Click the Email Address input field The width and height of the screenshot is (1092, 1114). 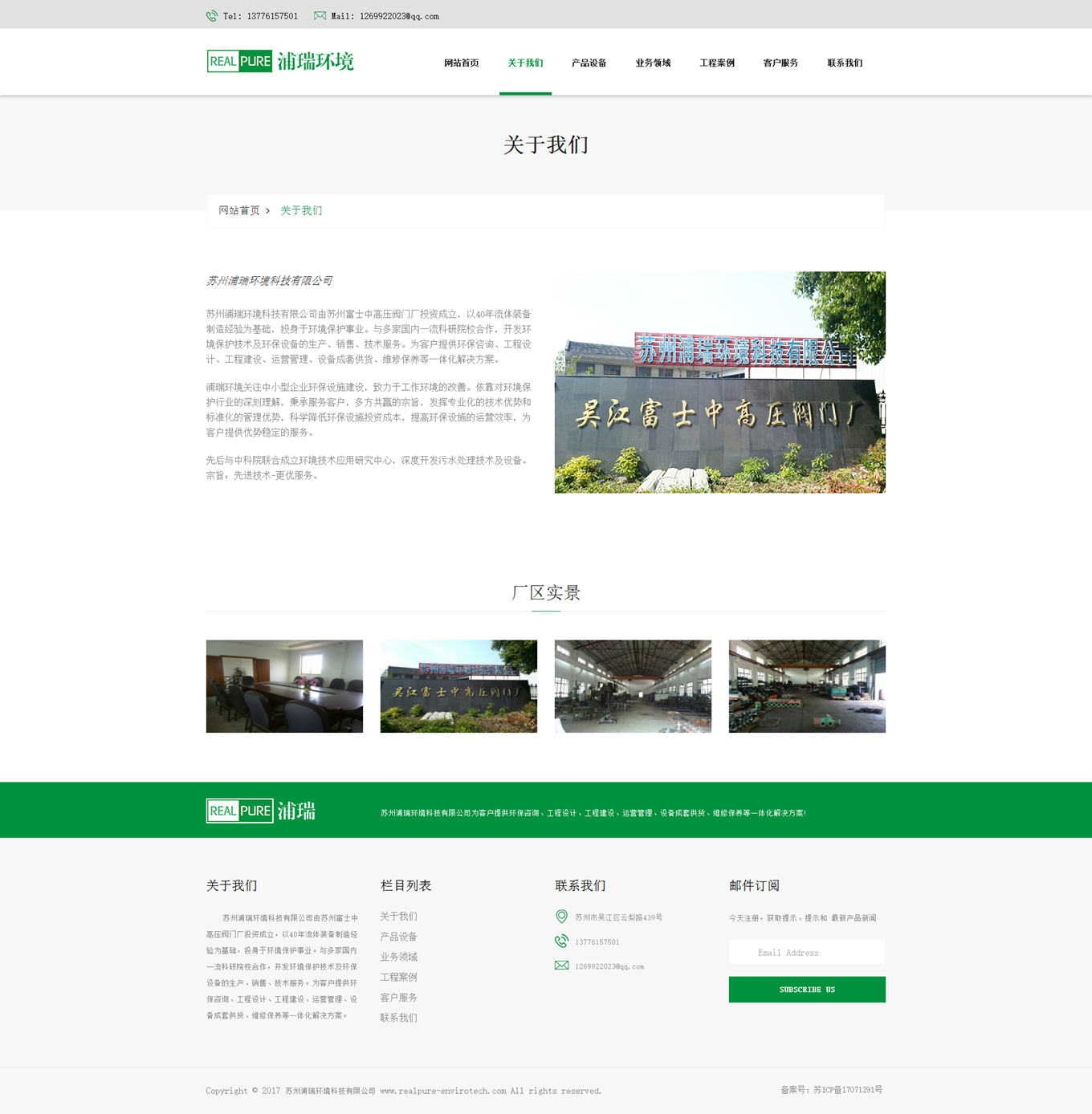(x=806, y=953)
